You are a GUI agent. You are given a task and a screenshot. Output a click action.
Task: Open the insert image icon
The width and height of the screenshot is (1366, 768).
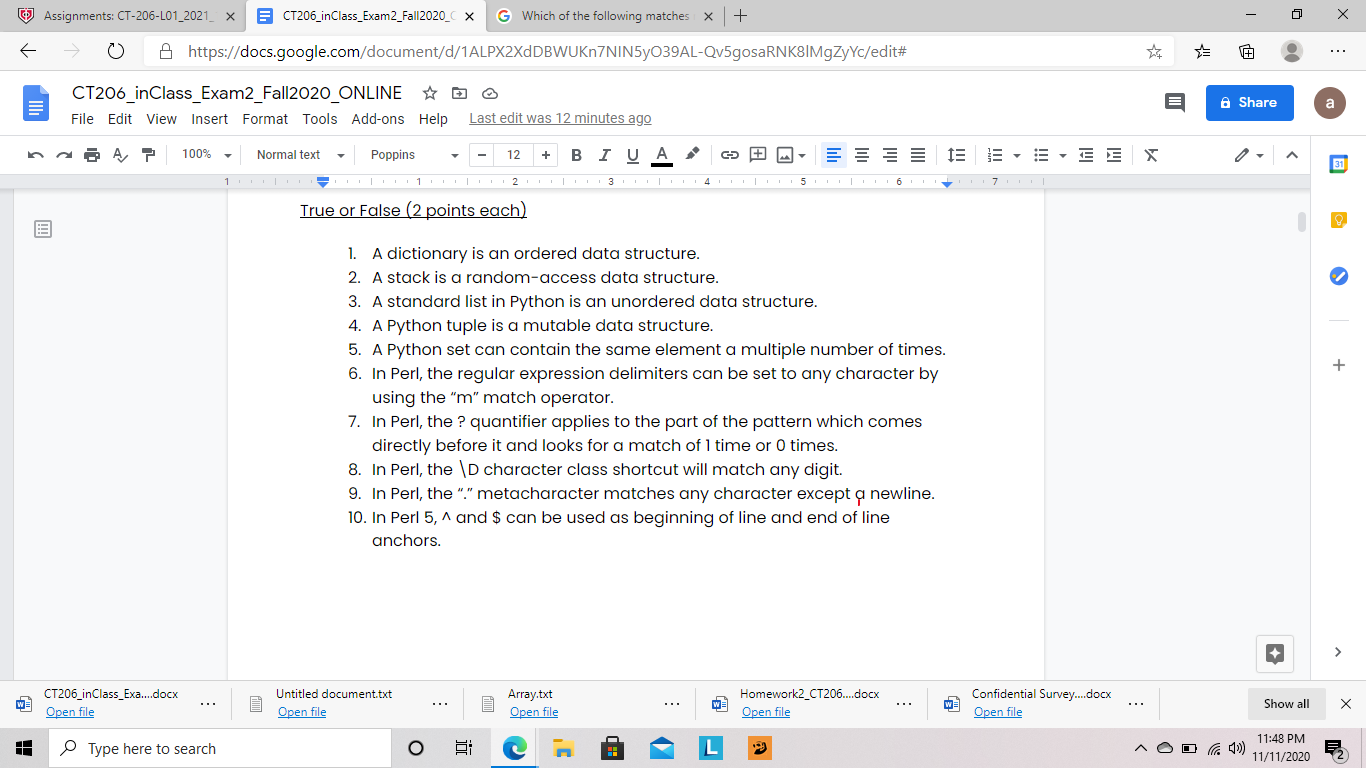tap(785, 155)
